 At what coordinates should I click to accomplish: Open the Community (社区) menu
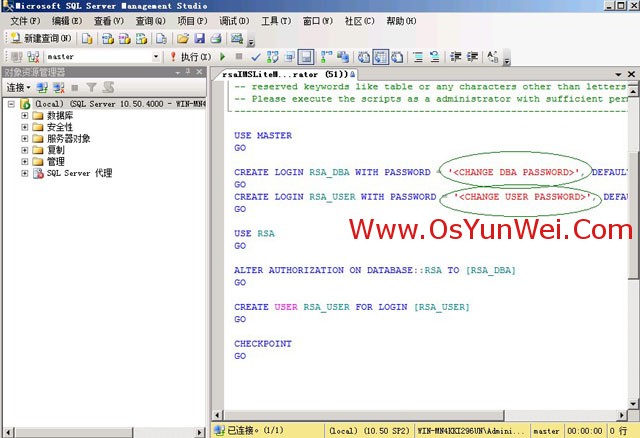[359, 21]
